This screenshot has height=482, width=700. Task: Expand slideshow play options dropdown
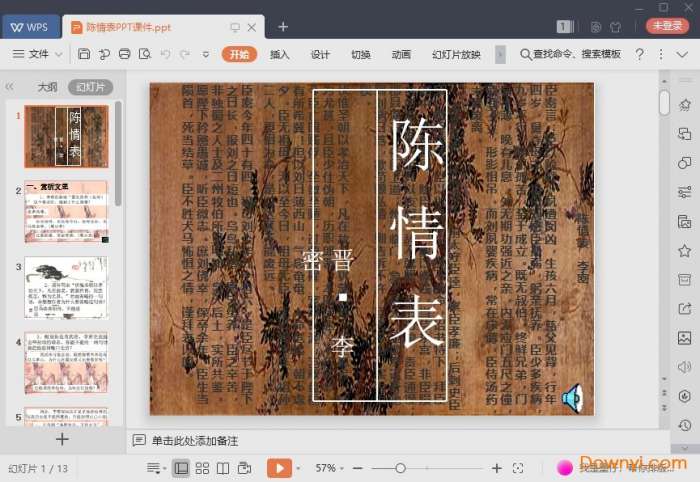298,468
